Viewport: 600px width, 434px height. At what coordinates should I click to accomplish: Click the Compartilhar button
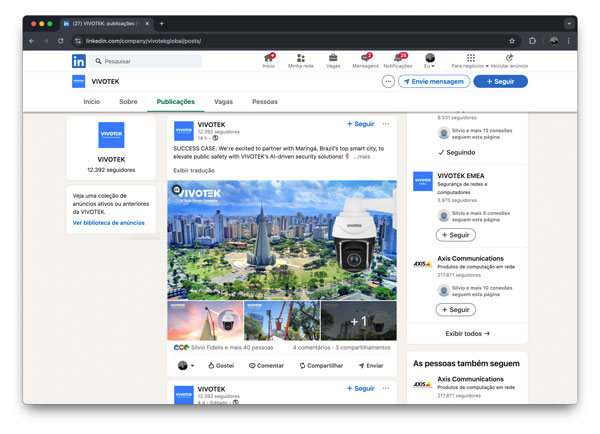pyautogui.click(x=321, y=365)
